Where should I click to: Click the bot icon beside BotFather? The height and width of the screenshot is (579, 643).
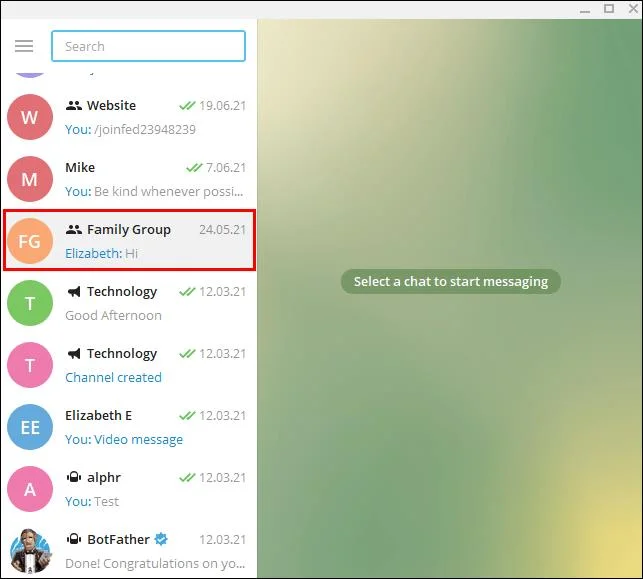point(74,539)
